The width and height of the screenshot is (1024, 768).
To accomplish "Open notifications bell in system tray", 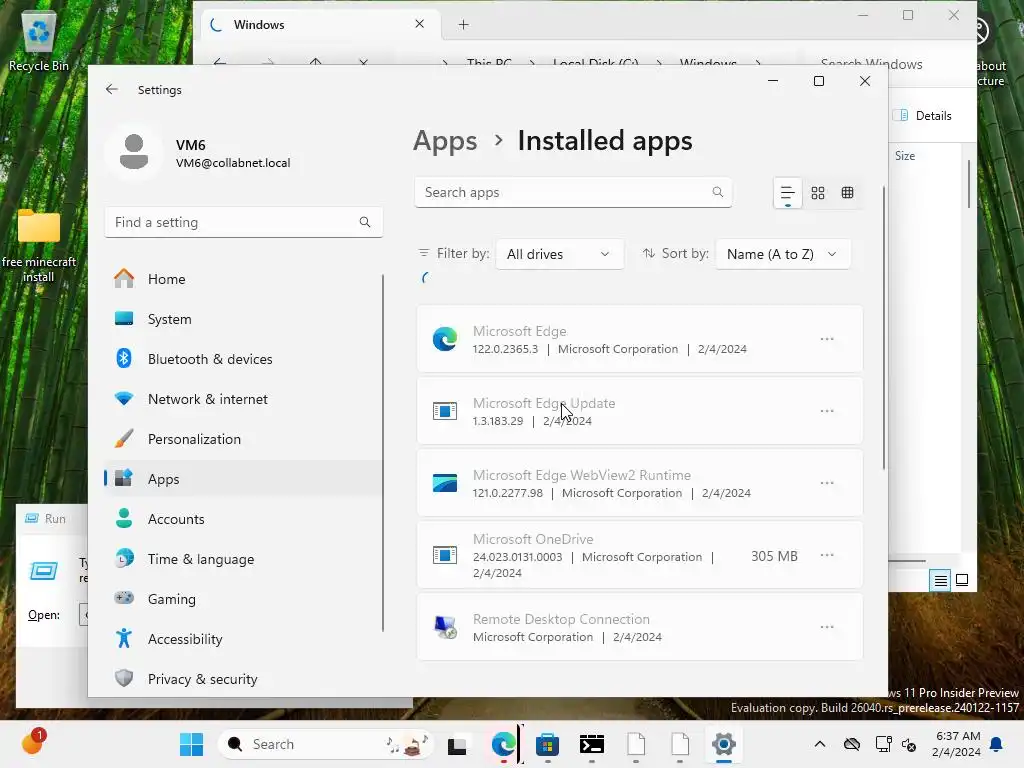I will coord(997,744).
